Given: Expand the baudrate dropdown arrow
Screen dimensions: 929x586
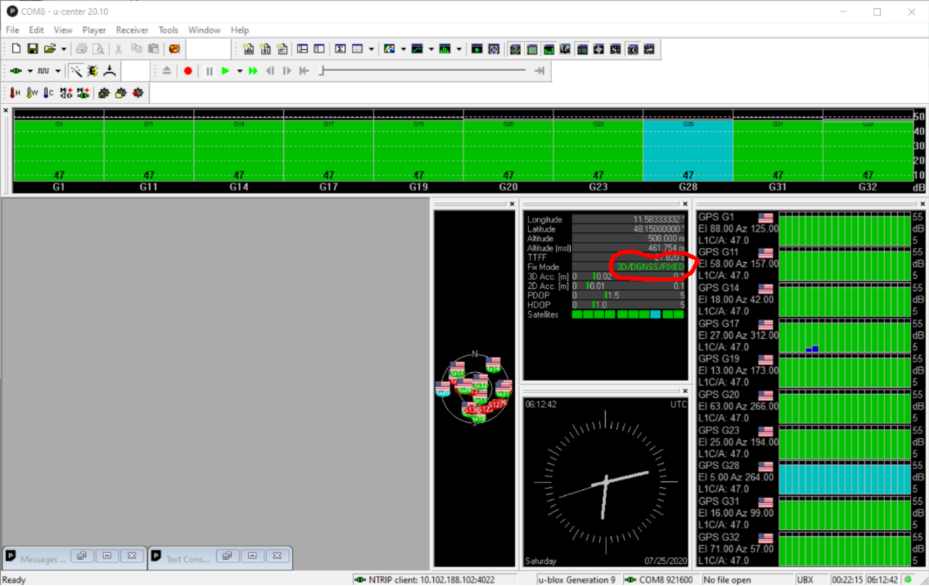Looking at the screenshot, I should click(x=57, y=71).
